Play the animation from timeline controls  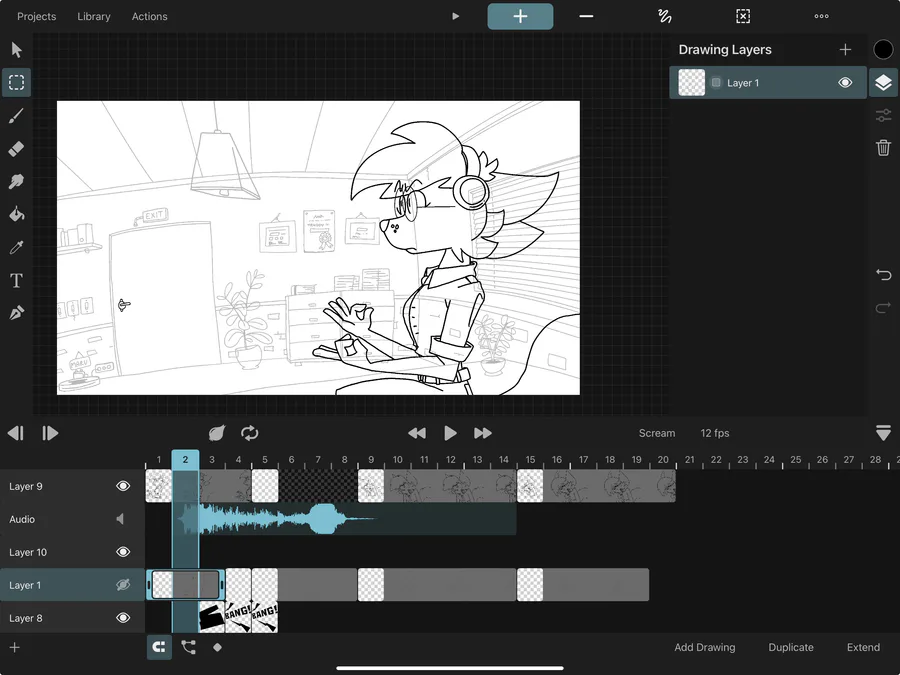pos(451,433)
